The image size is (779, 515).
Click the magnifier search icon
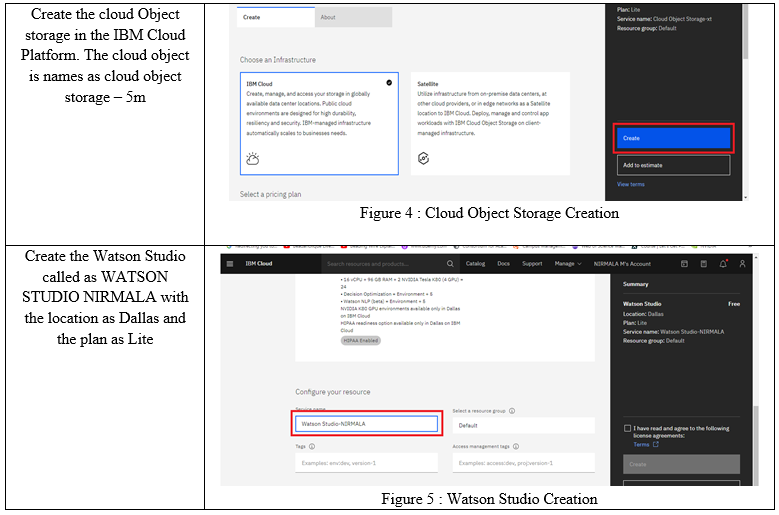(x=450, y=264)
